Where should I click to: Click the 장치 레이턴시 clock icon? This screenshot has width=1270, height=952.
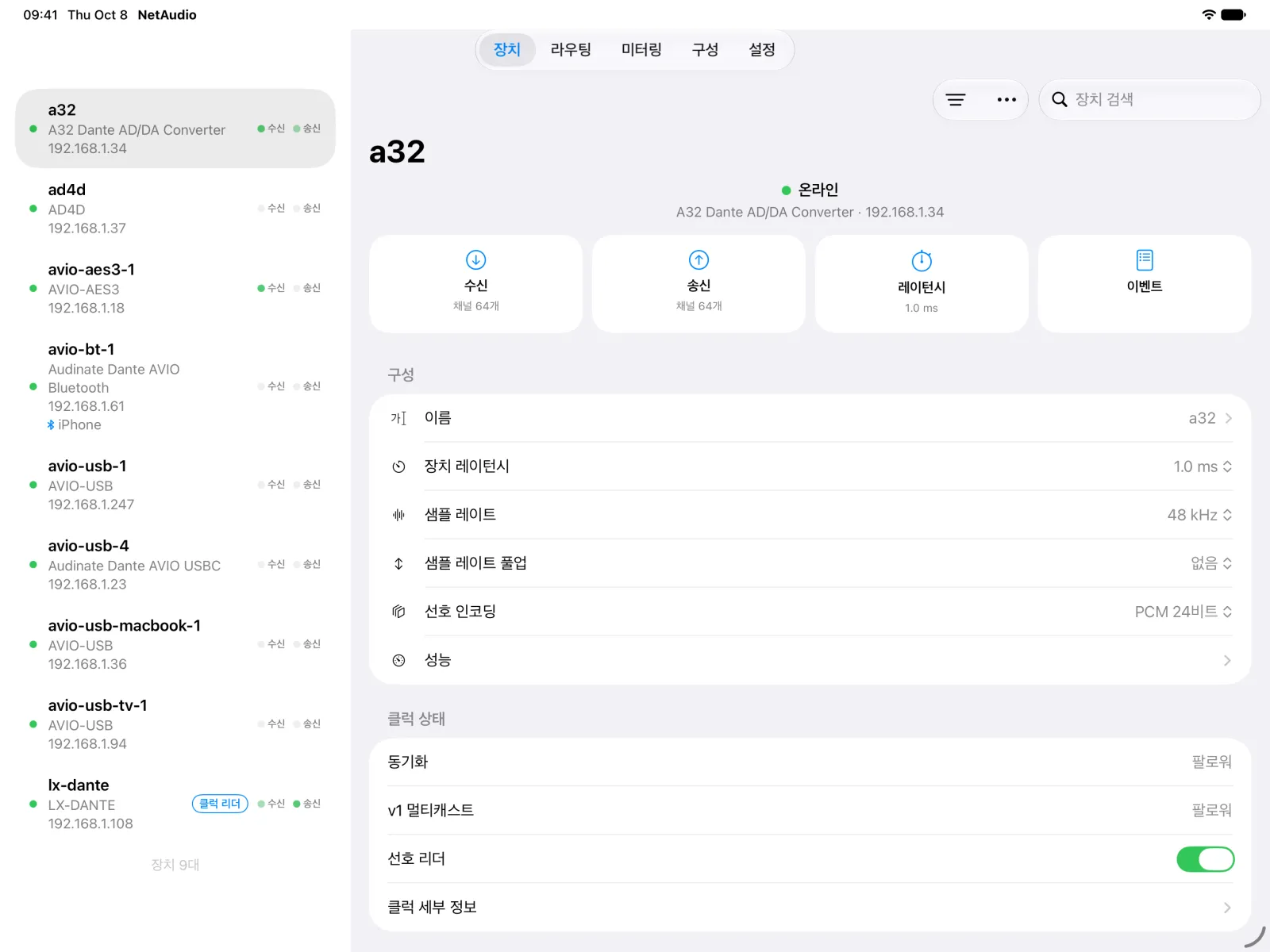[398, 466]
